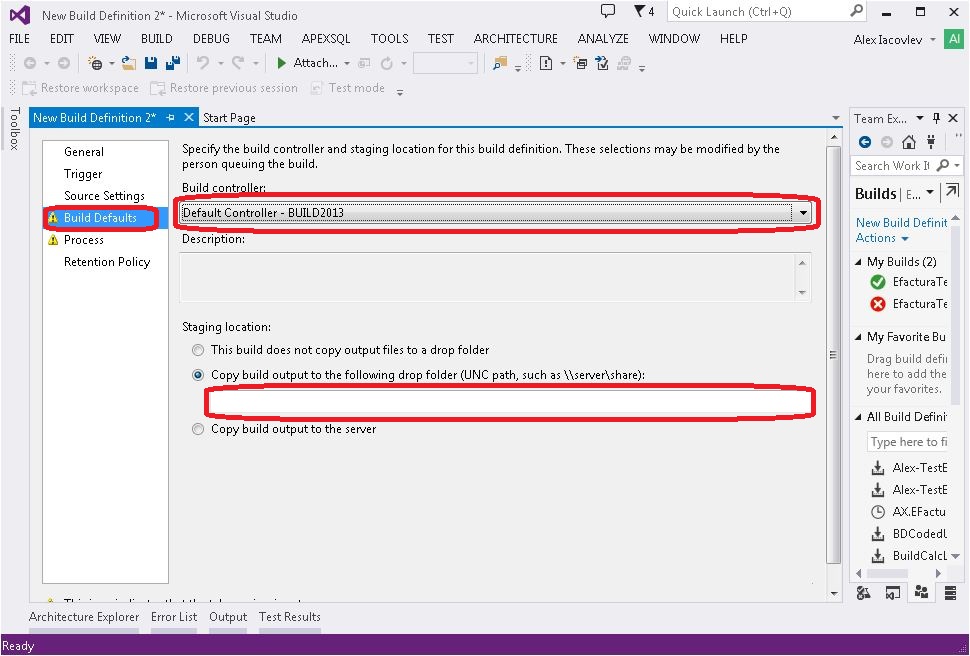Click the Visual Studio logo icon

pyautogui.click(x=20, y=15)
